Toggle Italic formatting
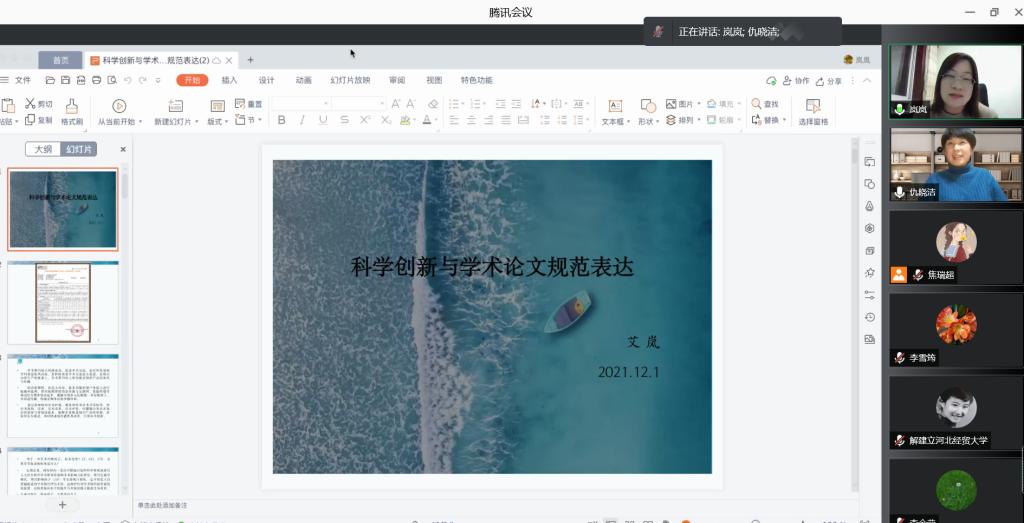 [x=302, y=120]
